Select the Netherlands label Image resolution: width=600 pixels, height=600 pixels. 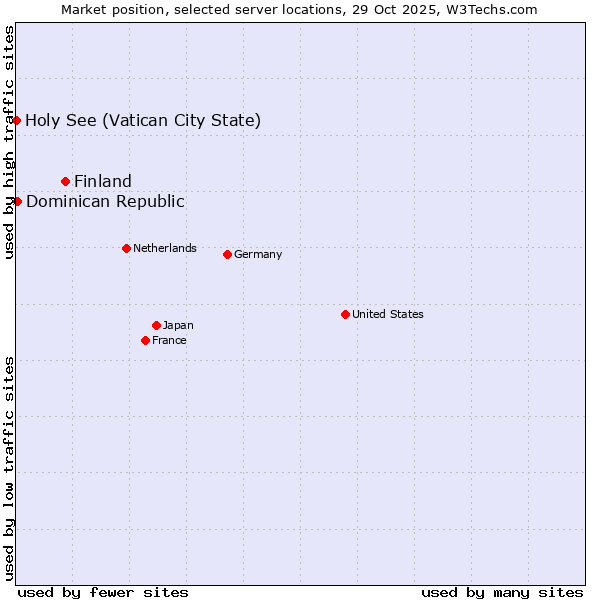165,248
